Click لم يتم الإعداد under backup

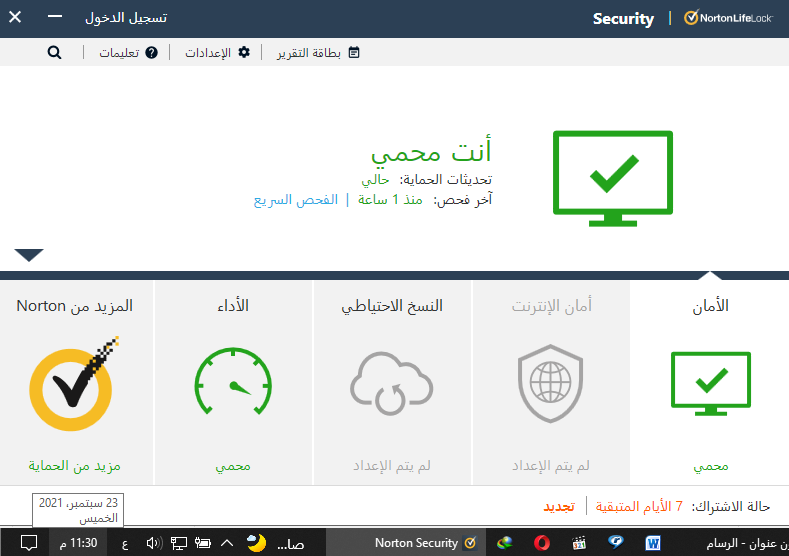(x=391, y=466)
